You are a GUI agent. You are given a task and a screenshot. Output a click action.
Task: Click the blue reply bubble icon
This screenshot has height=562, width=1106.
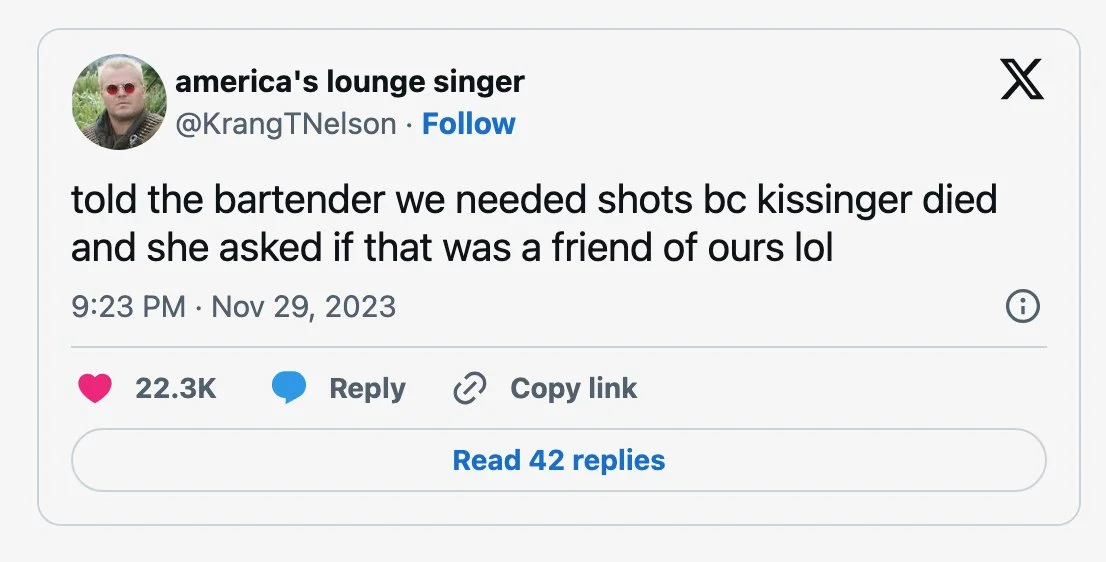point(289,389)
